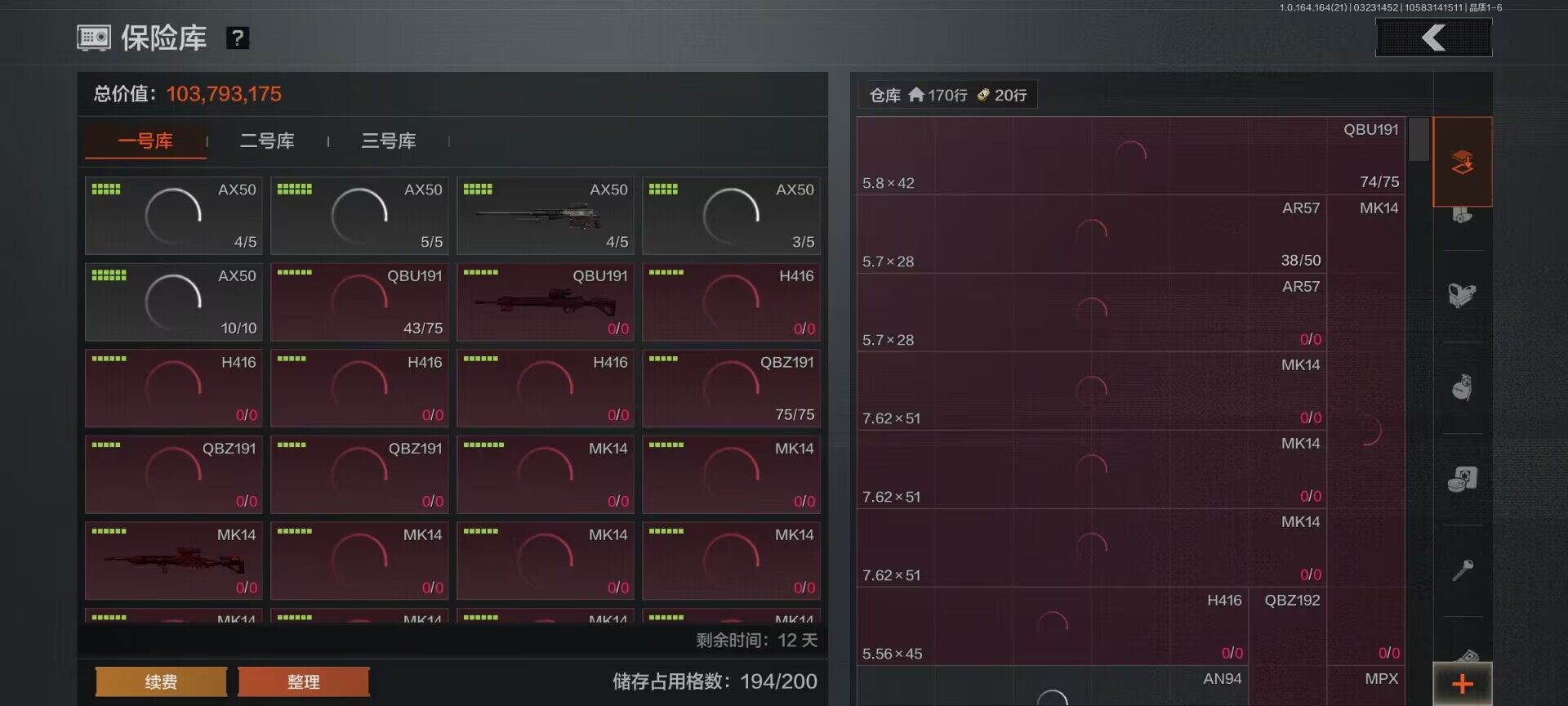Screen dimensions: 1568x706
Task: Click the warehouse vertical scrollbar thumb
Action: (1419, 139)
